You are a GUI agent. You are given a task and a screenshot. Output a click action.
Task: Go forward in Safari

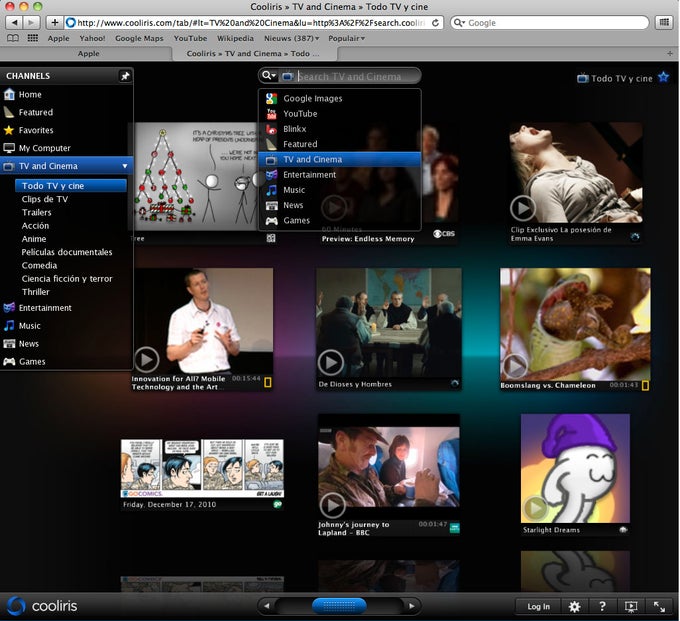[x=31, y=22]
